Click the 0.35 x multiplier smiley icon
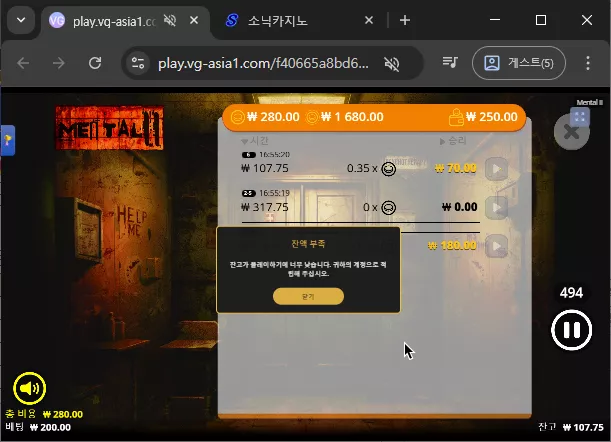The width and height of the screenshot is (611, 442). pyautogui.click(x=388, y=169)
